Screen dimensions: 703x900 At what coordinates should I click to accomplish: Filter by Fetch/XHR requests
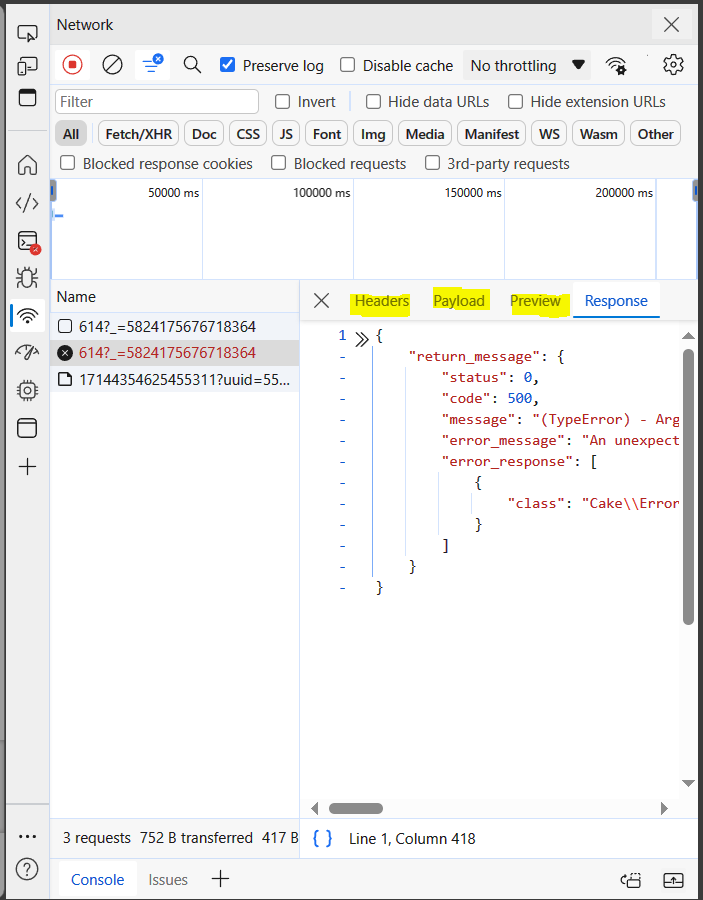pos(138,134)
